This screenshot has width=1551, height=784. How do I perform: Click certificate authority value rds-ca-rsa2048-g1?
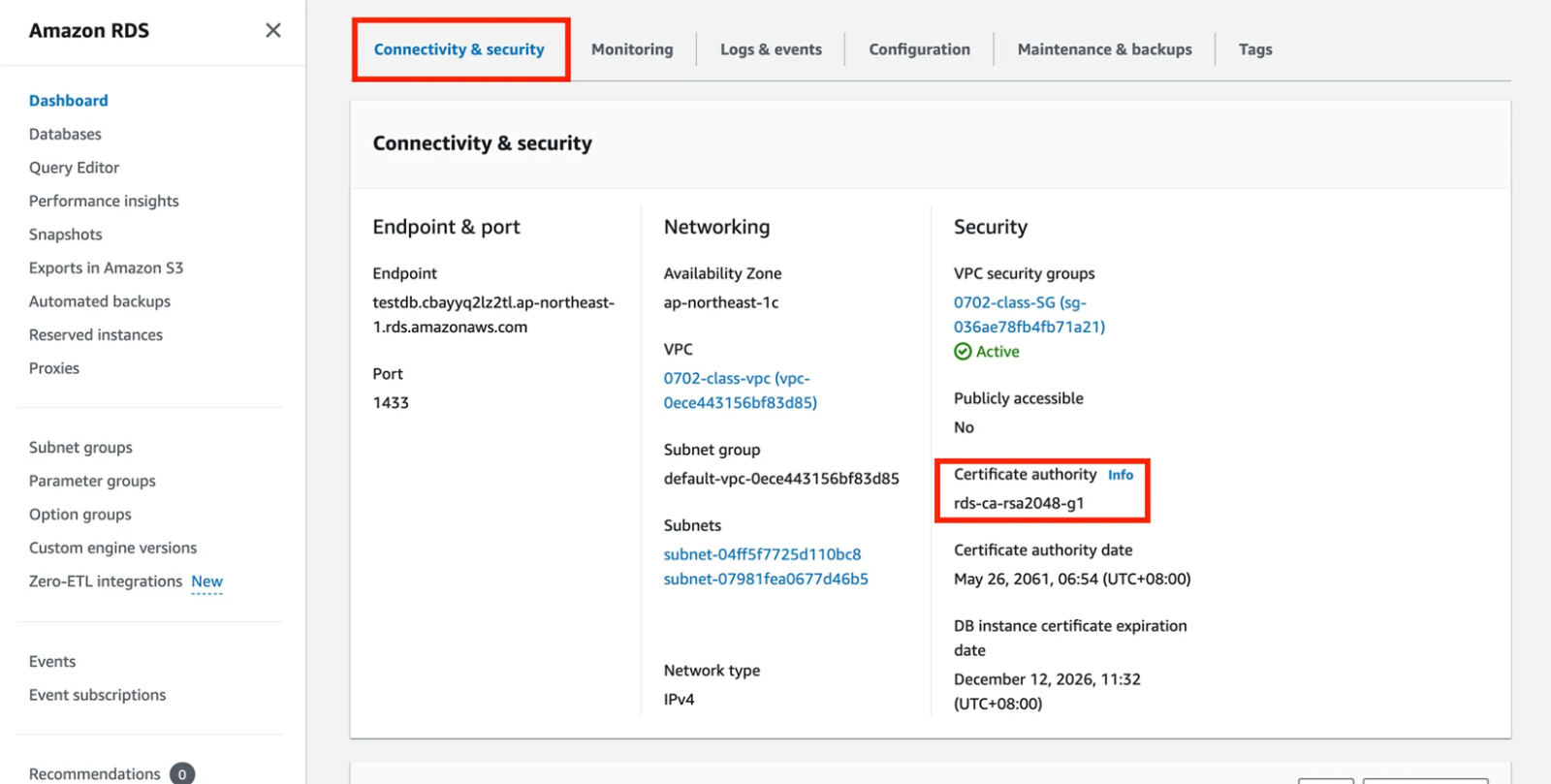(1019, 503)
